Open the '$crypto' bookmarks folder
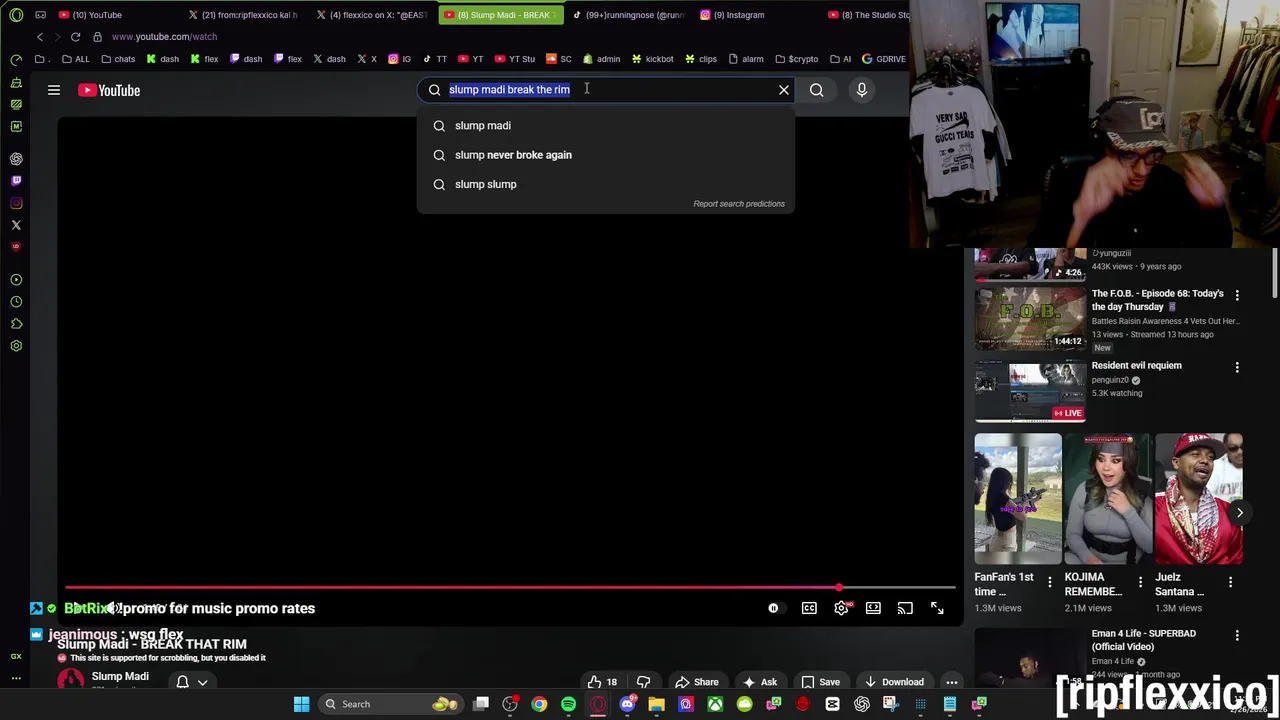 [797, 59]
